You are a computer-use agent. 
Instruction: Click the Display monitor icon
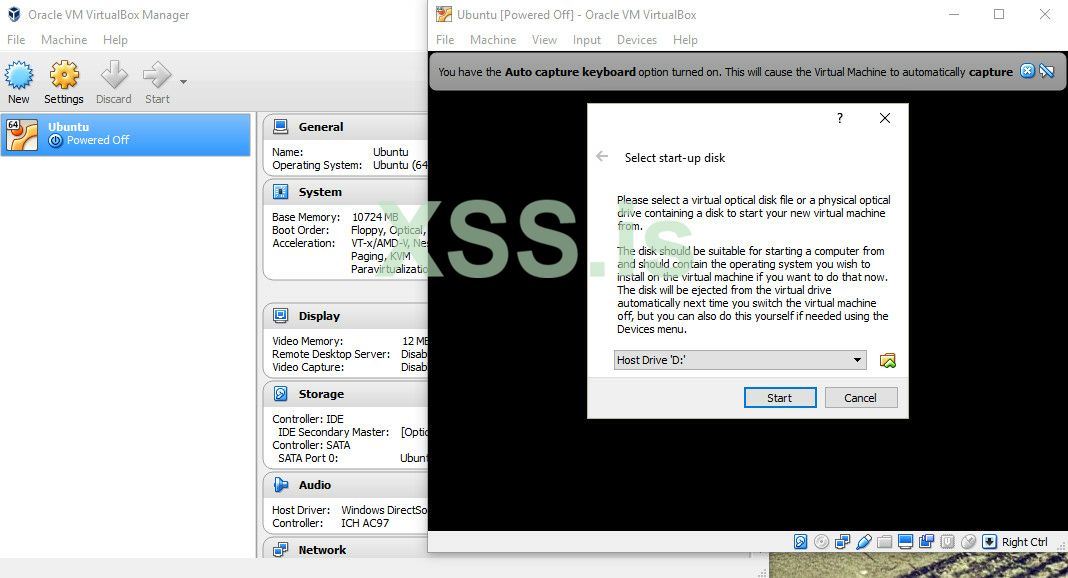[280, 315]
